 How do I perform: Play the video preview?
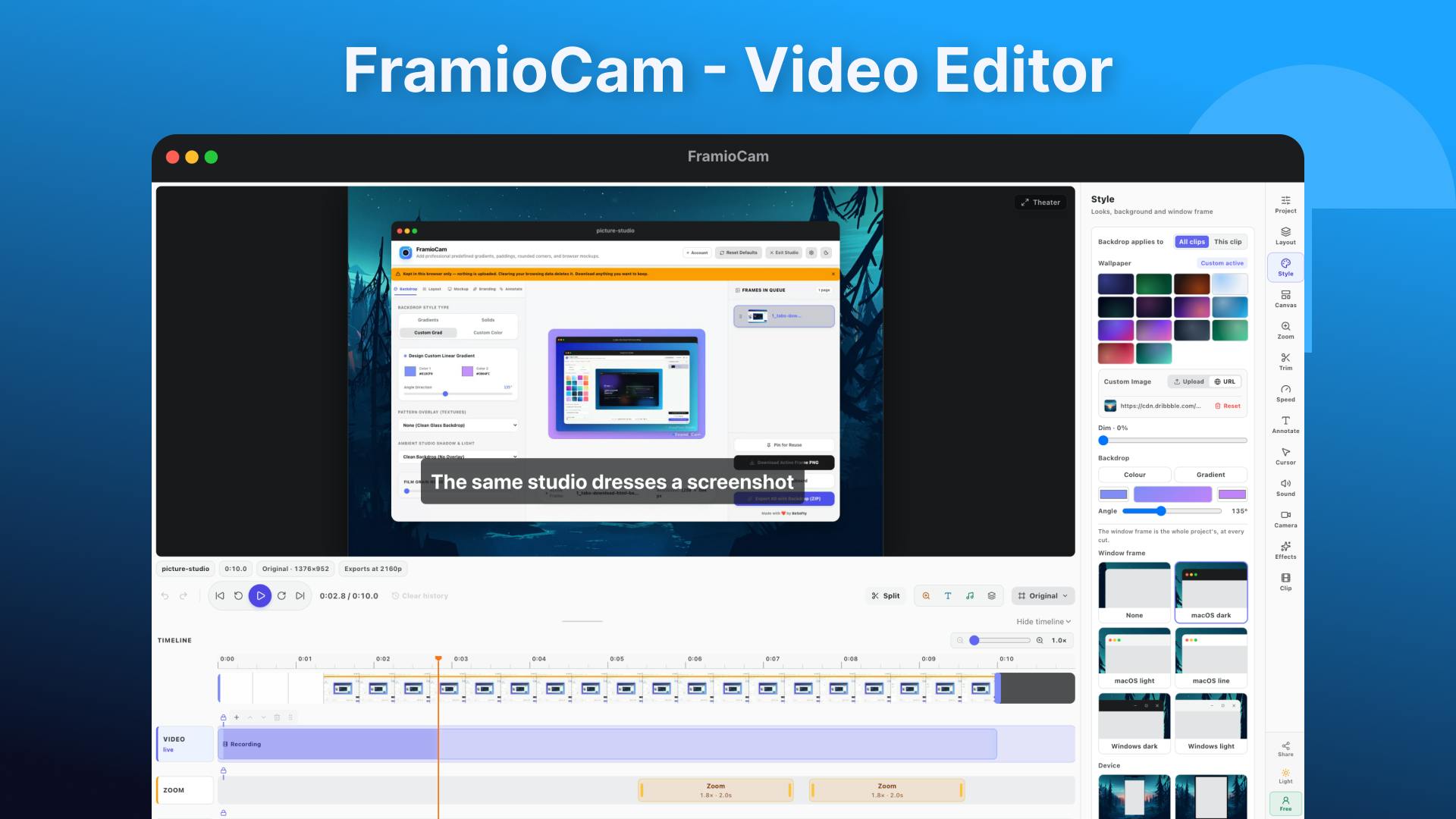pos(260,596)
